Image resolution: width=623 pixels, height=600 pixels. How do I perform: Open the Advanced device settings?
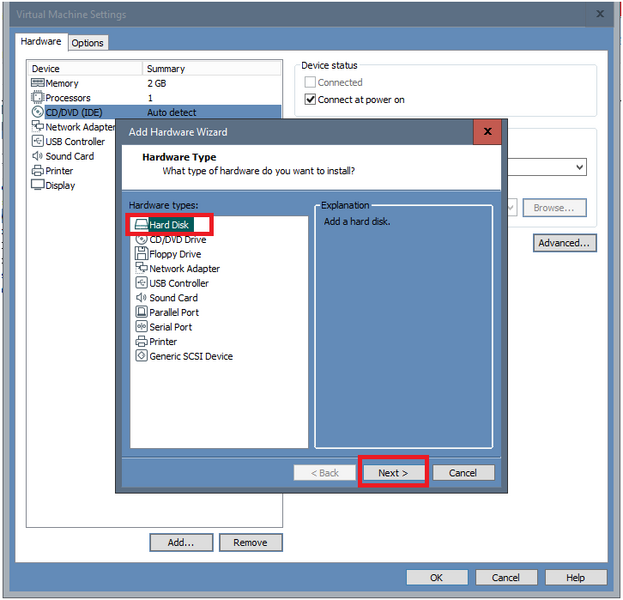point(565,243)
